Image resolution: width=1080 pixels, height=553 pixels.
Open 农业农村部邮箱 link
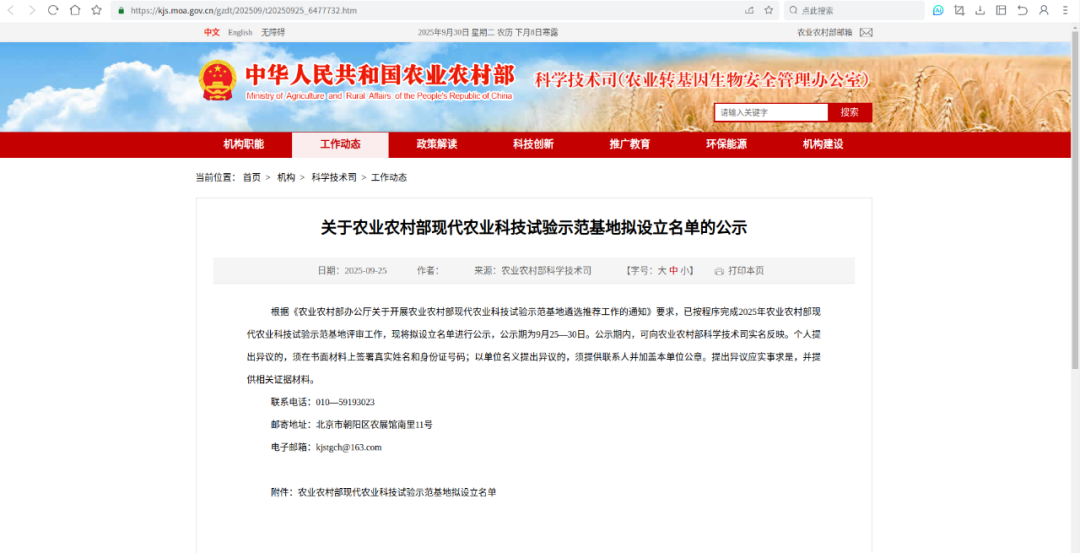click(x=824, y=32)
